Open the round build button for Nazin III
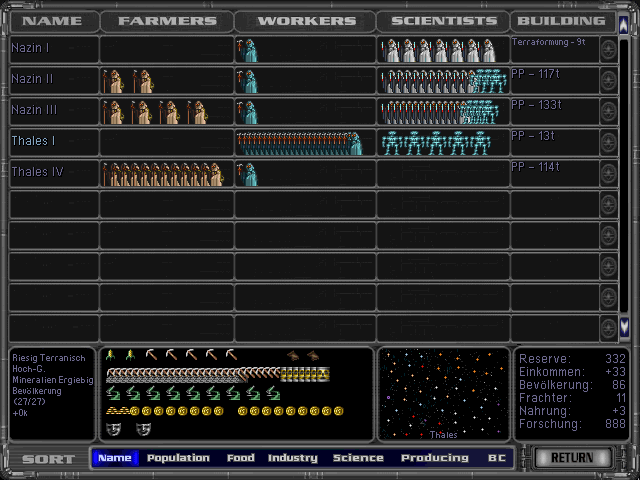Image resolution: width=640 pixels, height=480 pixels. coord(608,112)
